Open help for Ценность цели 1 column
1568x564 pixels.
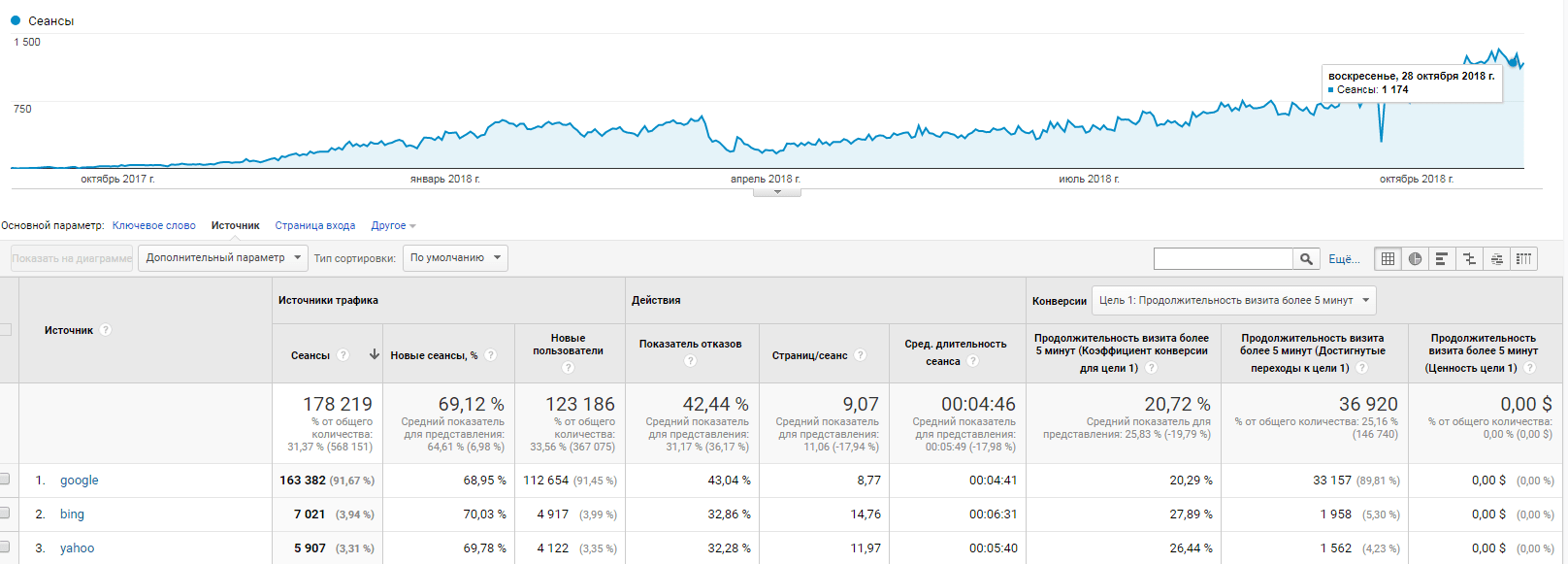click(1529, 368)
